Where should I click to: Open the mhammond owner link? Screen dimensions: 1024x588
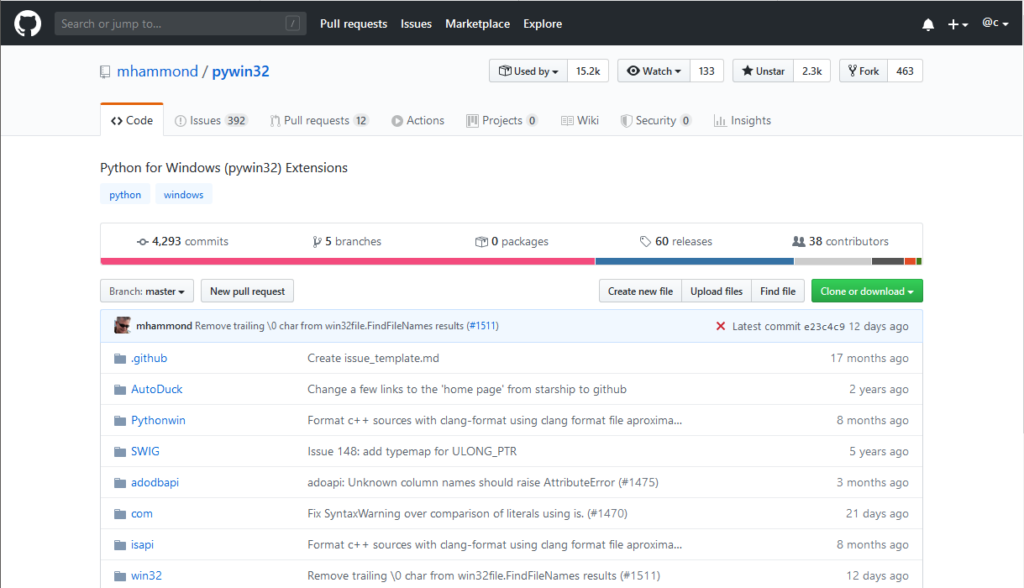[x=157, y=71]
